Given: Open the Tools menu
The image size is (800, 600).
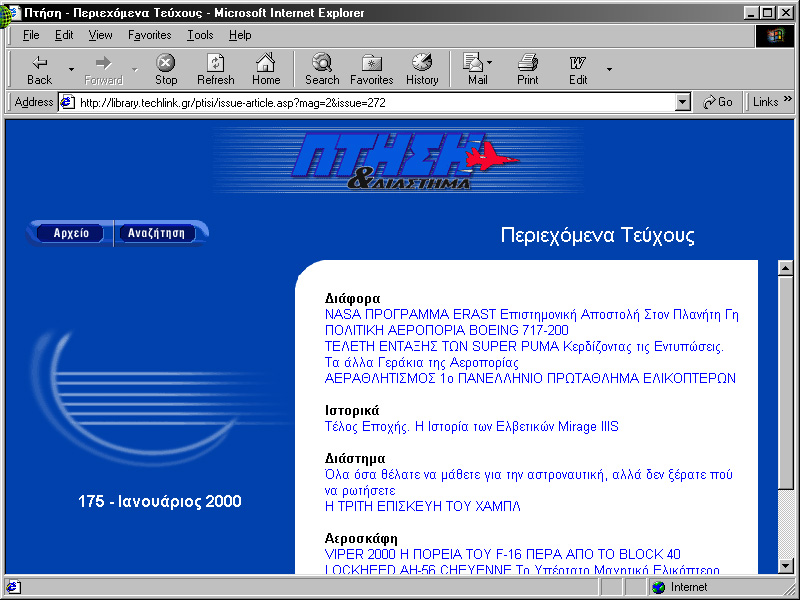Looking at the screenshot, I should click(200, 35).
